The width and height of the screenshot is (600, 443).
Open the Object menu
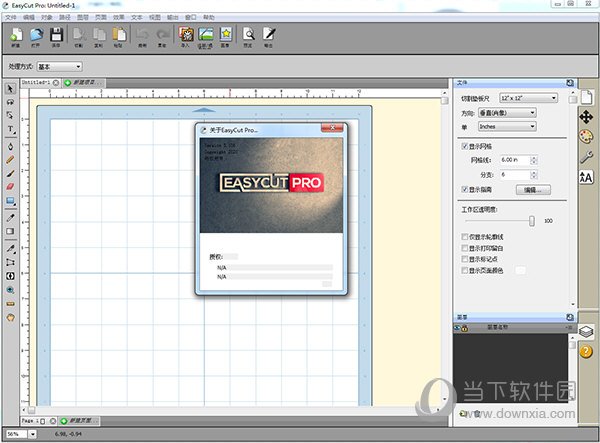point(47,18)
